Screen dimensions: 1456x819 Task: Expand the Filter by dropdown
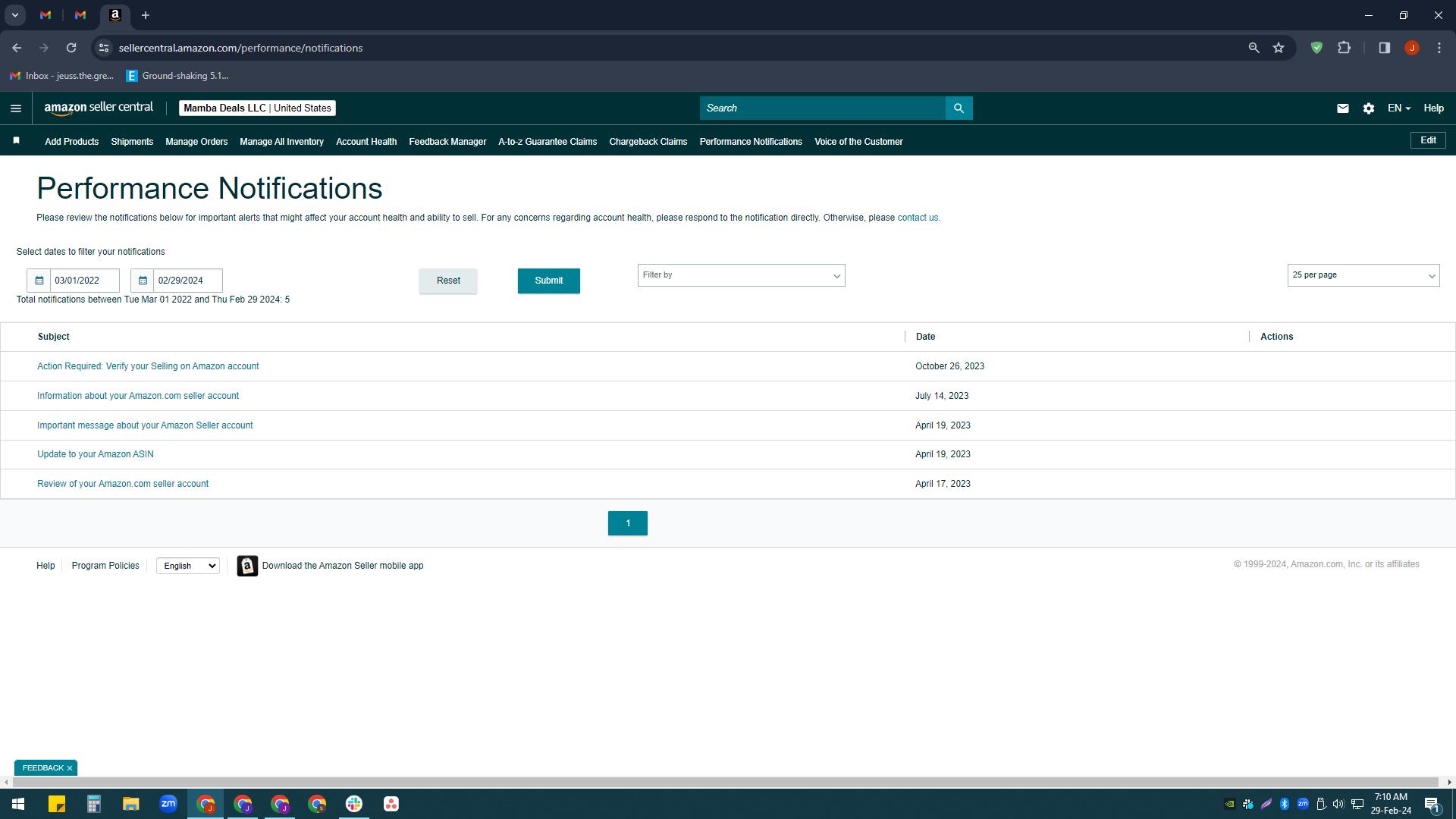[x=741, y=275]
